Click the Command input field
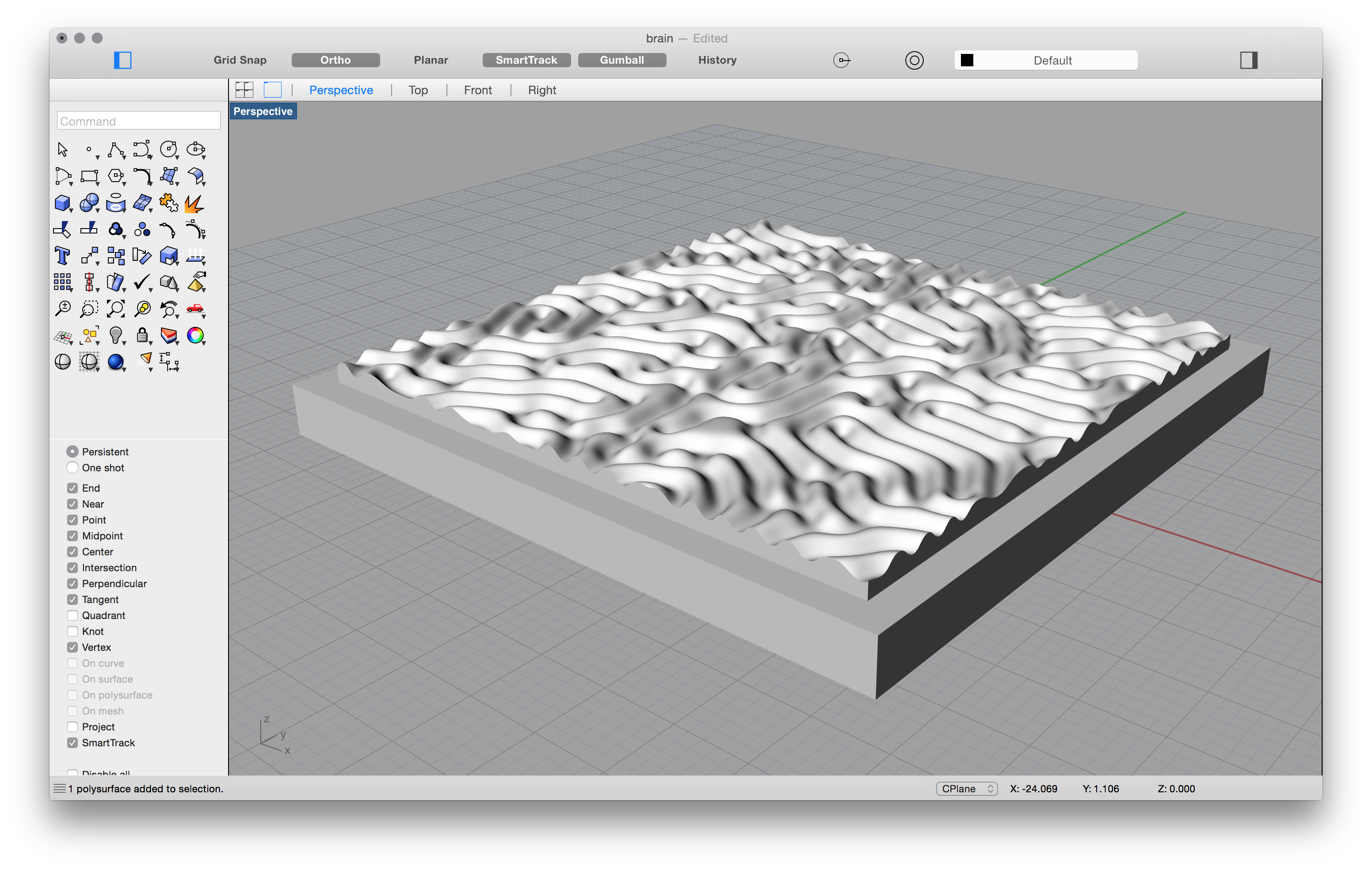This screenshot has height=871, width=1372. pos(138,119)
